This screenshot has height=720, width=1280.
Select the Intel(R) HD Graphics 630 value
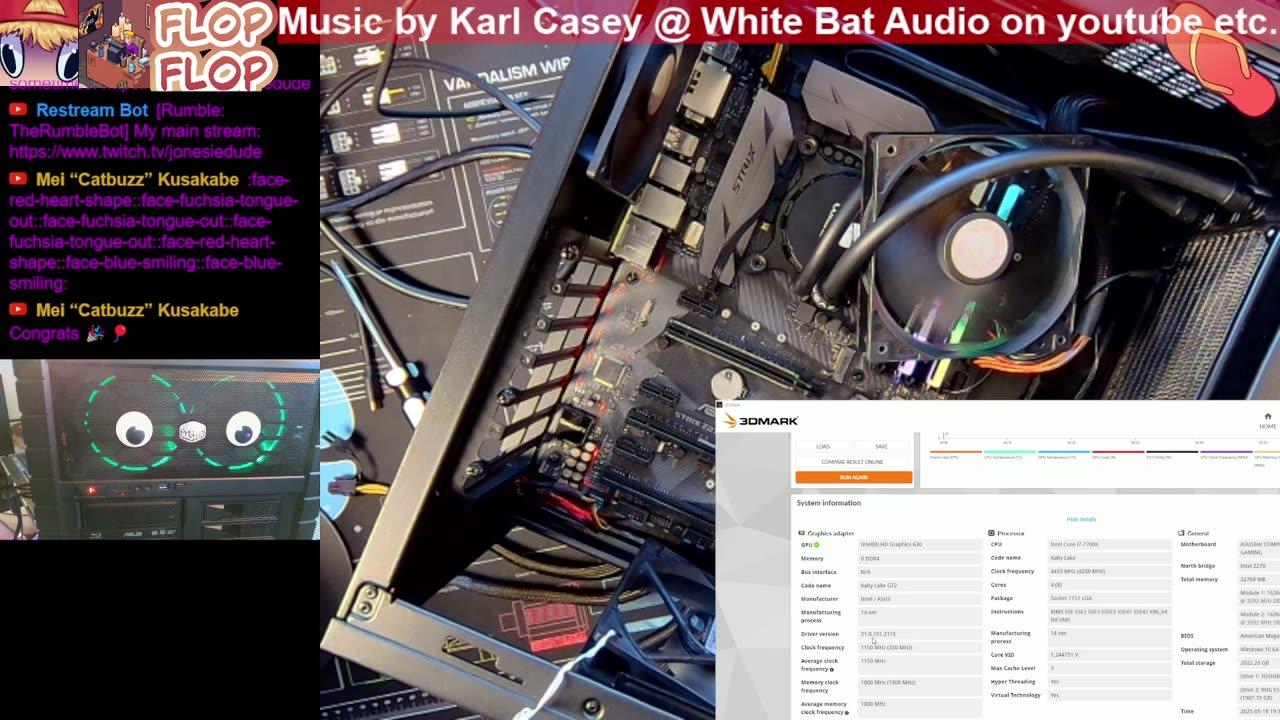coord(891,545)
